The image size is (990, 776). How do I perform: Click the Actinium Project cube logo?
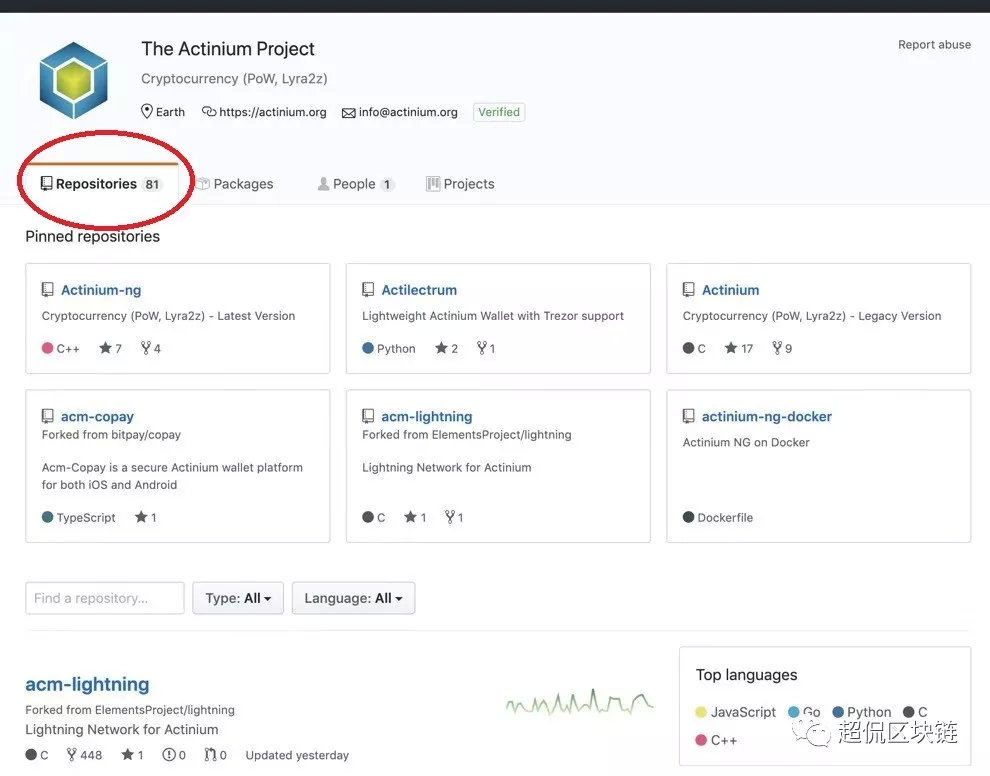point(73,82)
